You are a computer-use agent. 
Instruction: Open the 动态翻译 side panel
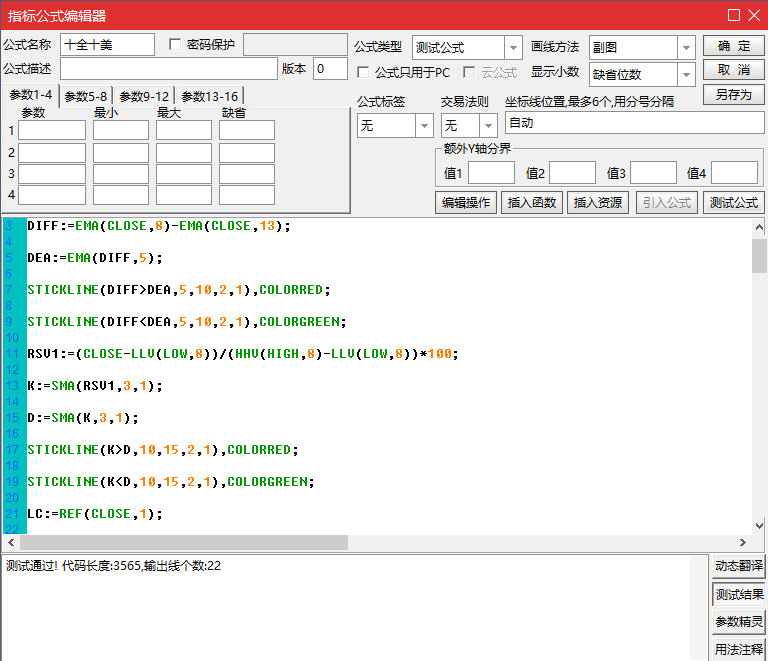click(739, 566)
